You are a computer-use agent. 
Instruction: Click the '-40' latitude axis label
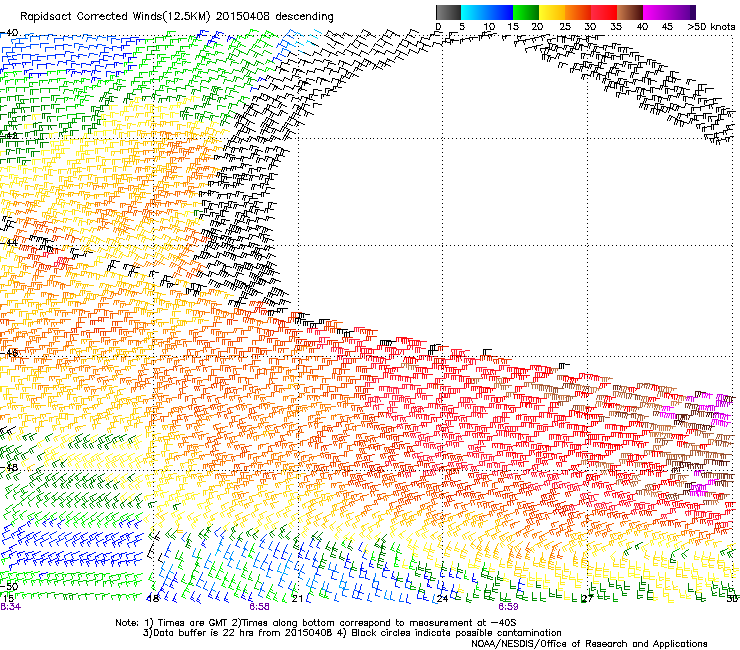point(9,33)
